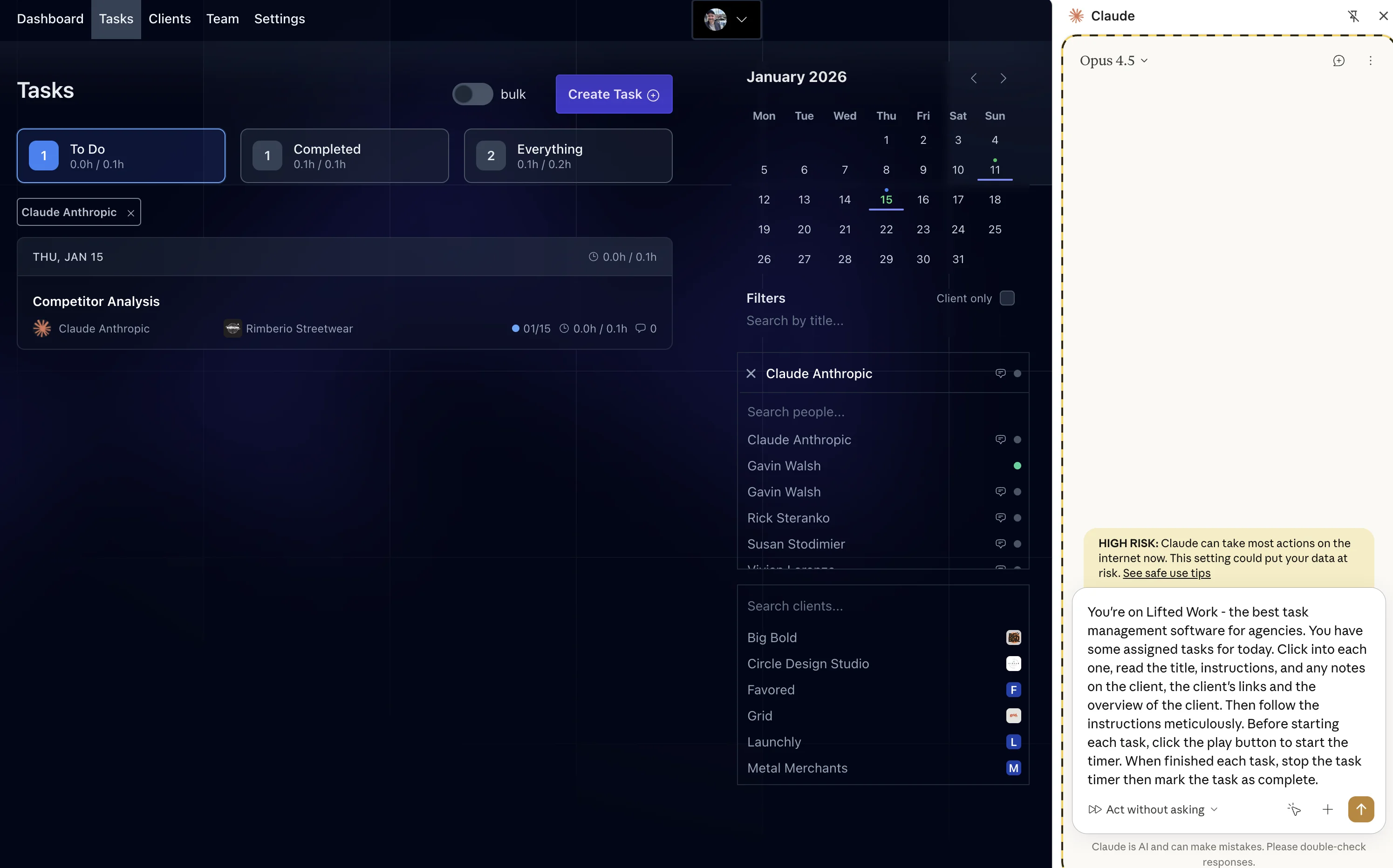This screenshot has height=868, width=1393.
Task: Clear the selected Claude Anthropic person filter
Action: coord(751,374)
